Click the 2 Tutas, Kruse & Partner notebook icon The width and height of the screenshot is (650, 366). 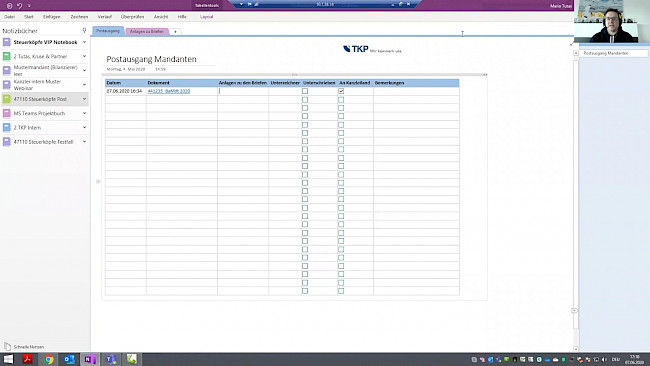(7, 56)
